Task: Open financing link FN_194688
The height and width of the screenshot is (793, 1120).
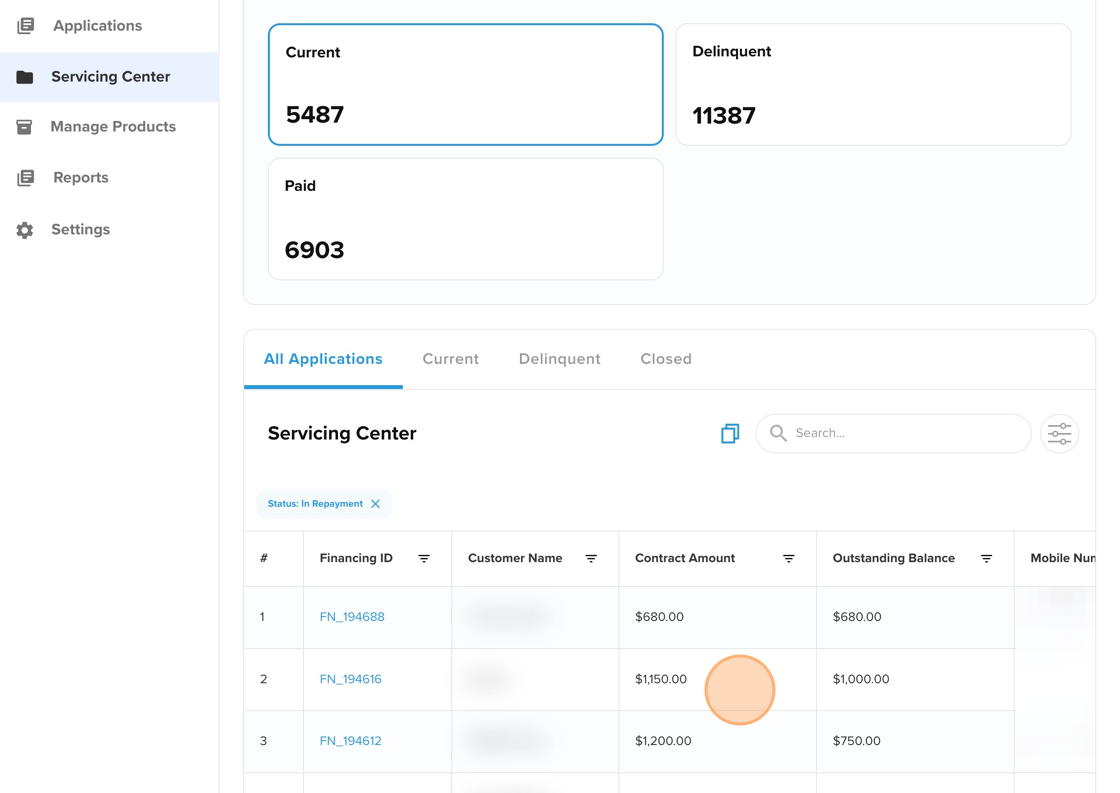Action: click(352, 617)
